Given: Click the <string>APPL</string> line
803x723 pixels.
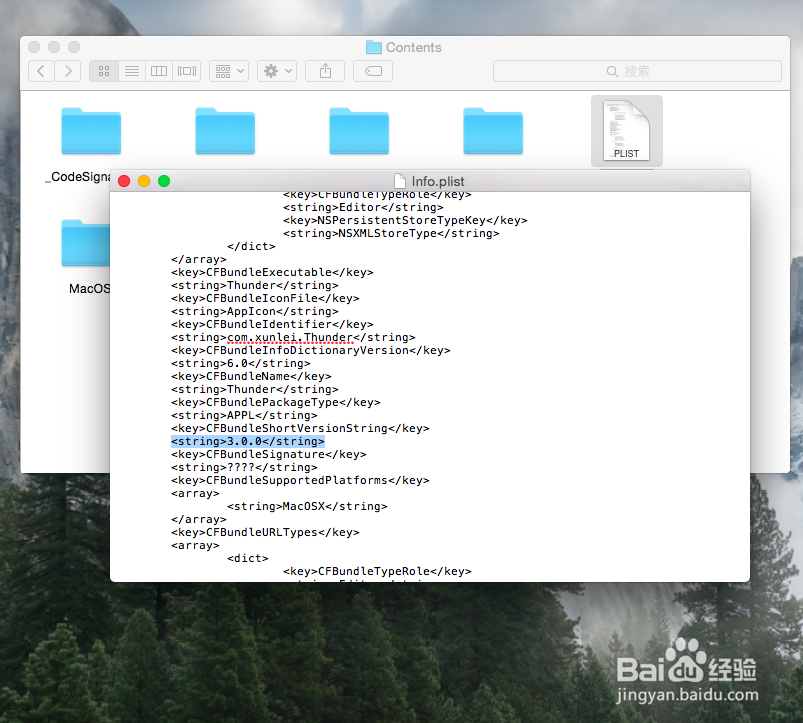Looking at the screenshot, I should tap(244, 415).
